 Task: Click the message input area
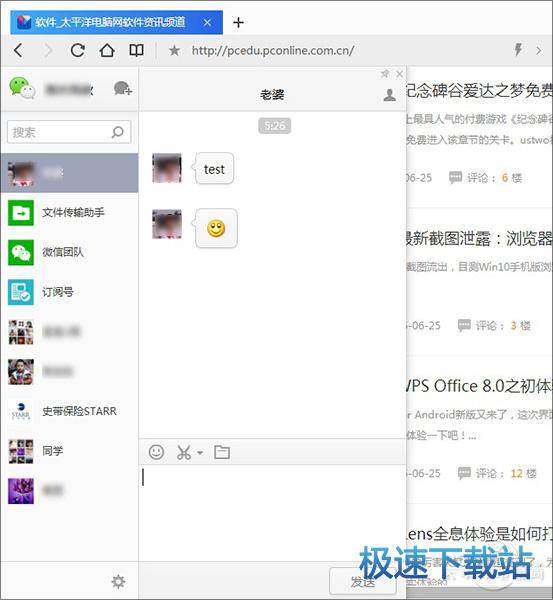[x=272, y=513]
